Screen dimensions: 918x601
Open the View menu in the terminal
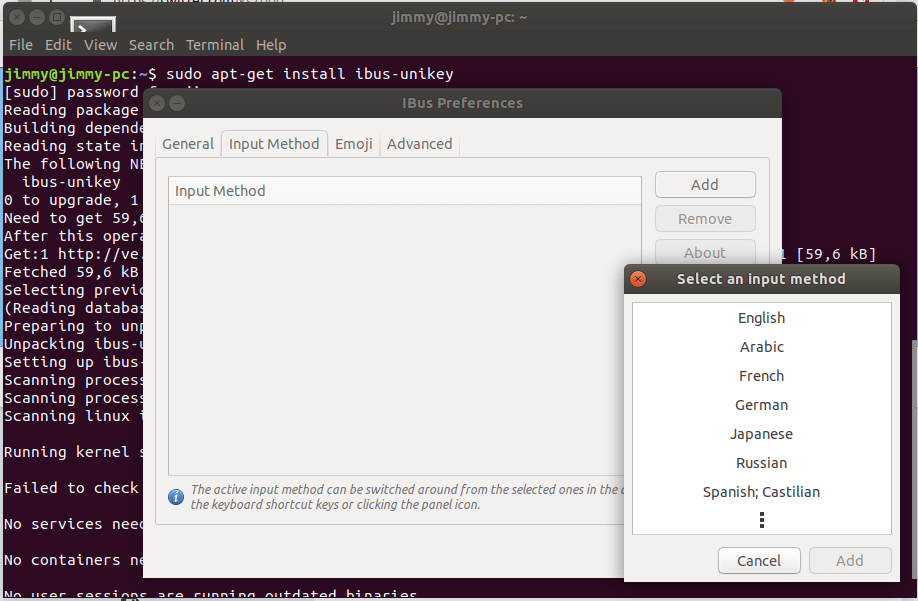point(100,45)
